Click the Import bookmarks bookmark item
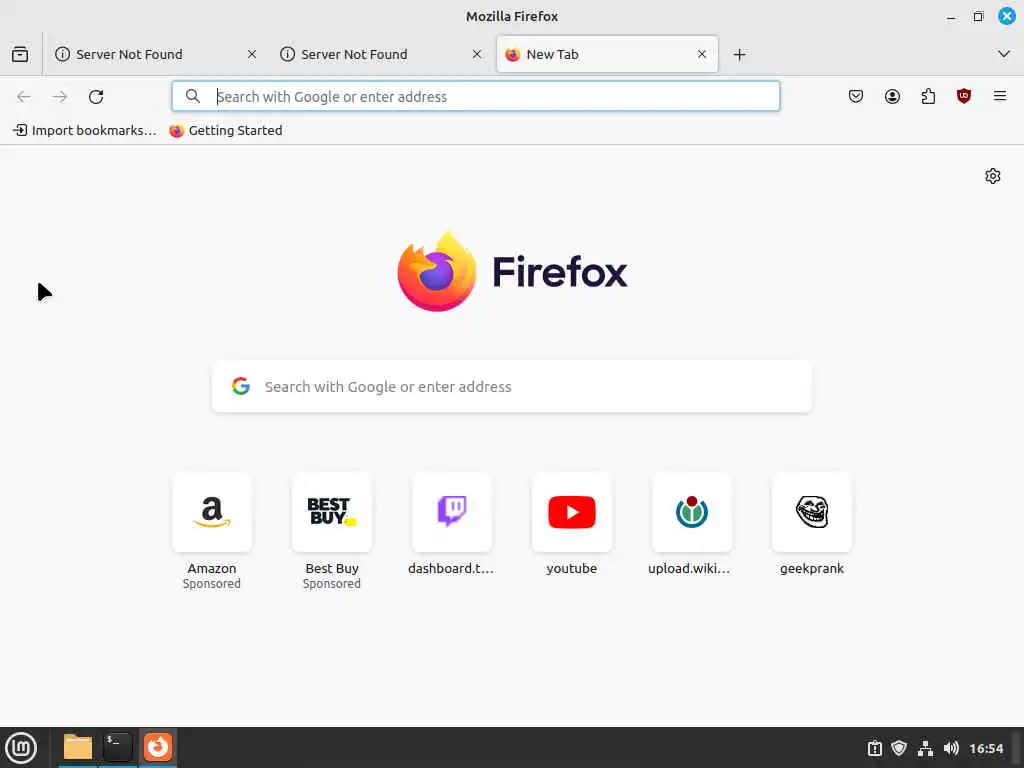Image resolution: width=1024 pixels, height=768 pixels. pos(85,131)
